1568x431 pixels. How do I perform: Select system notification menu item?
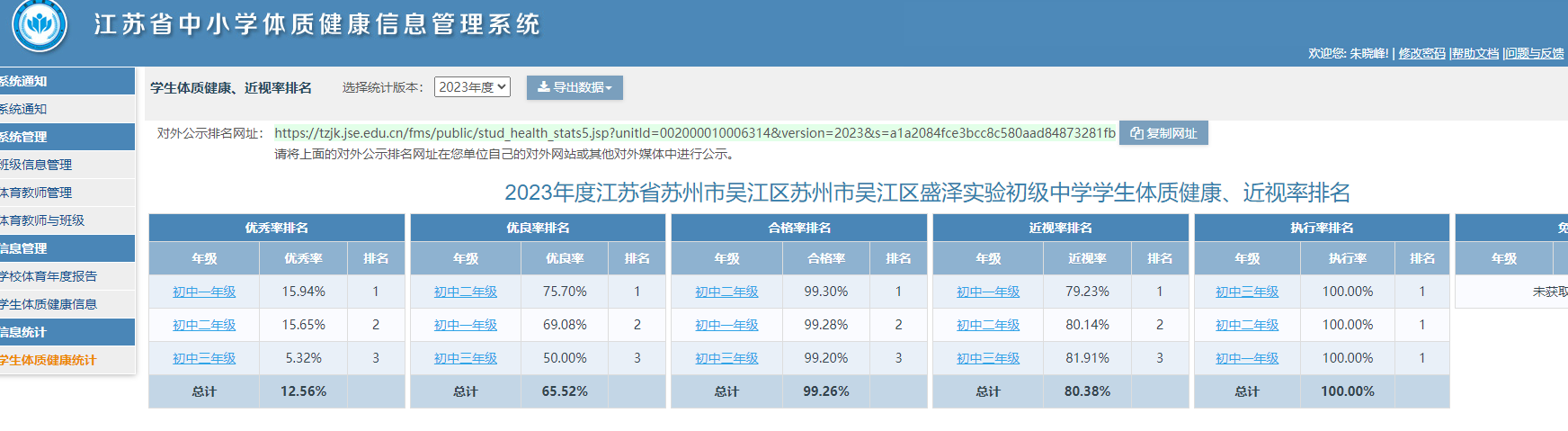point(25,109)
